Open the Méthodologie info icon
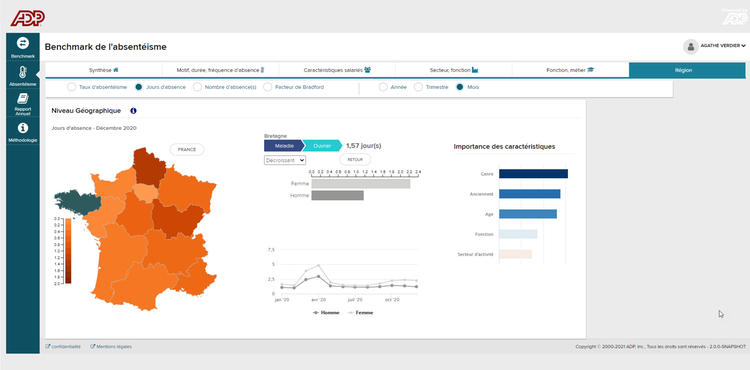This screenshot has height=370, width=750. [x=22, y=128]
